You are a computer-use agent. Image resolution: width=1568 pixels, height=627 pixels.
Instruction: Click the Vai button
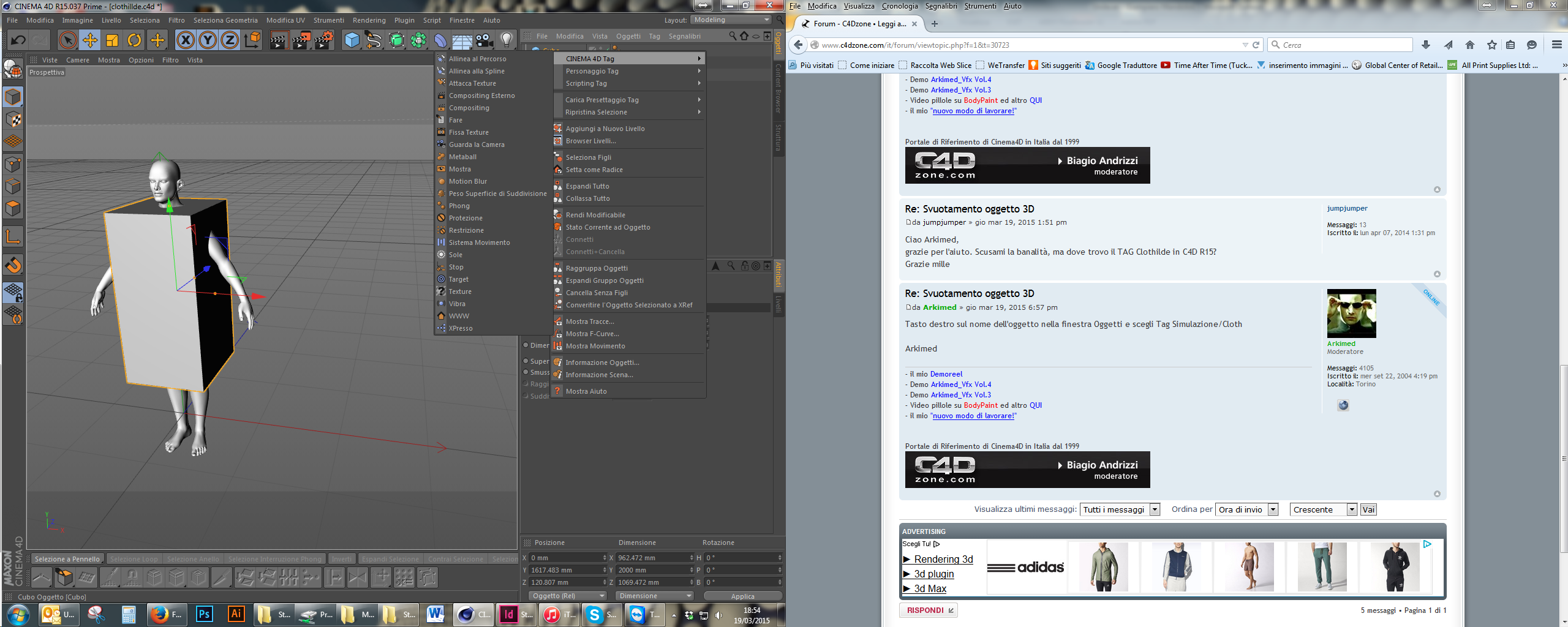tap(1368, 509)
